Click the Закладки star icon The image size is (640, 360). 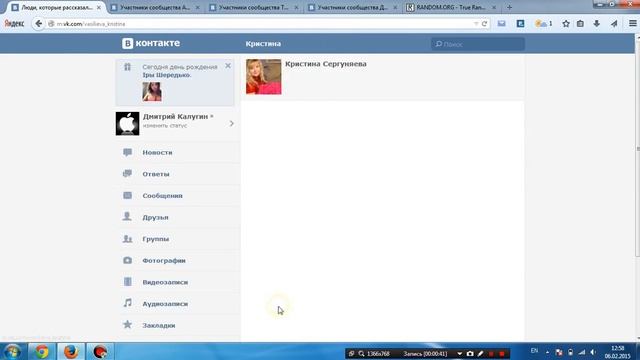[127, 325]
